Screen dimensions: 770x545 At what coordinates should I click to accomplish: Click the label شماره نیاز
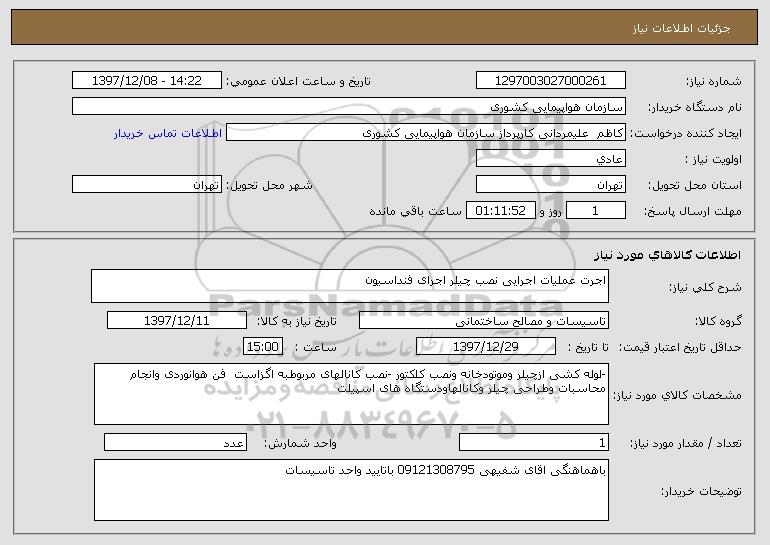pos(713,81)
